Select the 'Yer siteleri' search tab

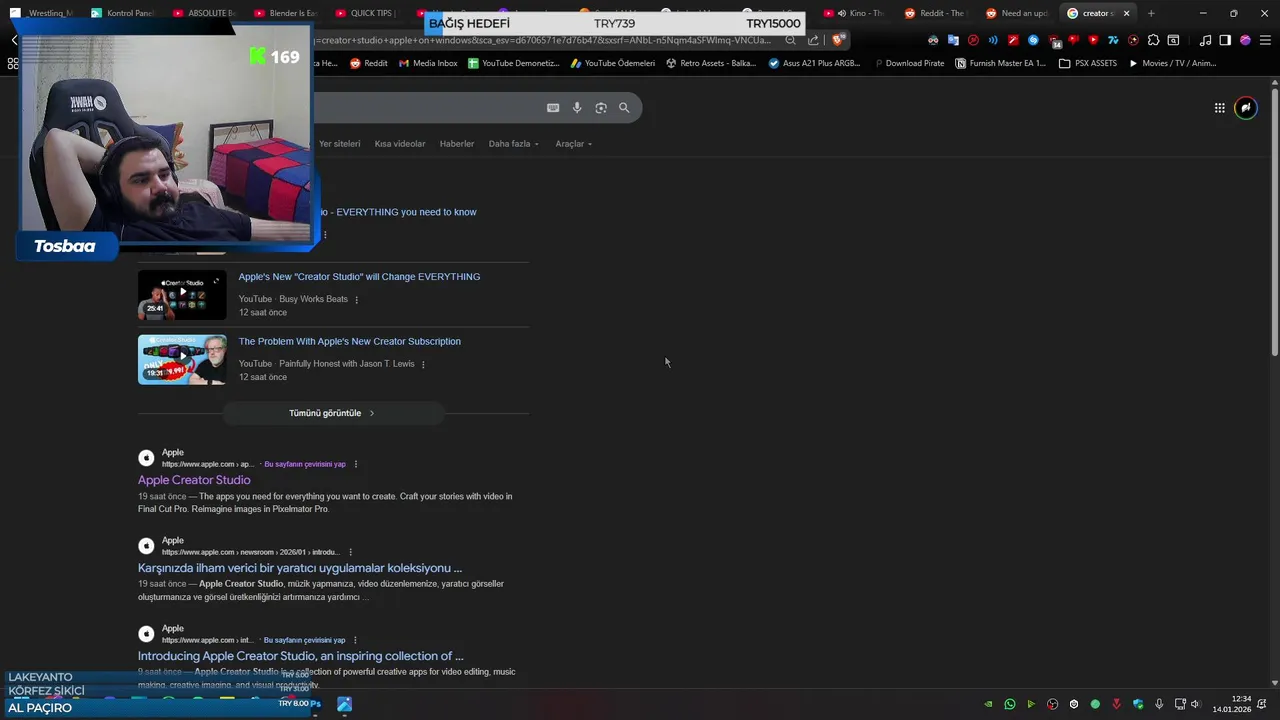tap(339, 144)
